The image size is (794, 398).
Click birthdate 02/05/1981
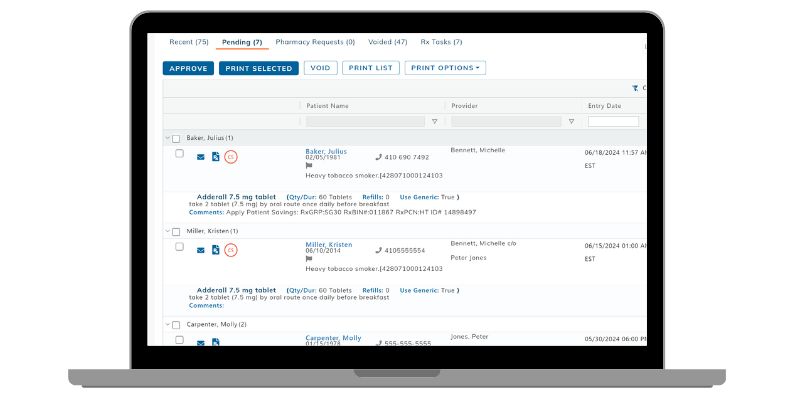pyautogui.click(x=323, y=157)
